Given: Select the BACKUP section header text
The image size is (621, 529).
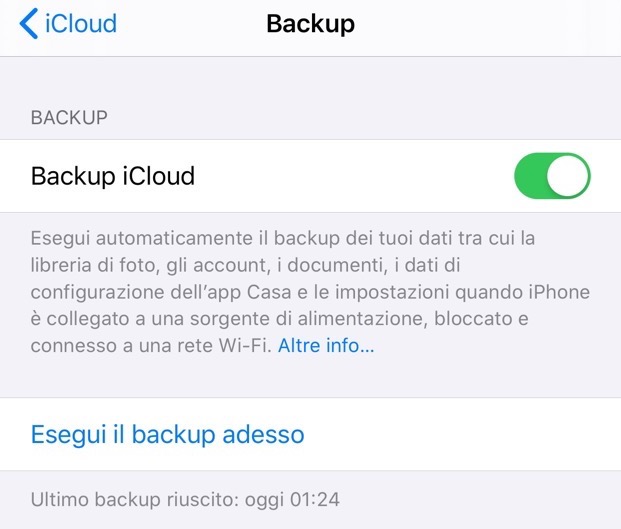Looking at the screenshot, I should [x=69, y=118].
